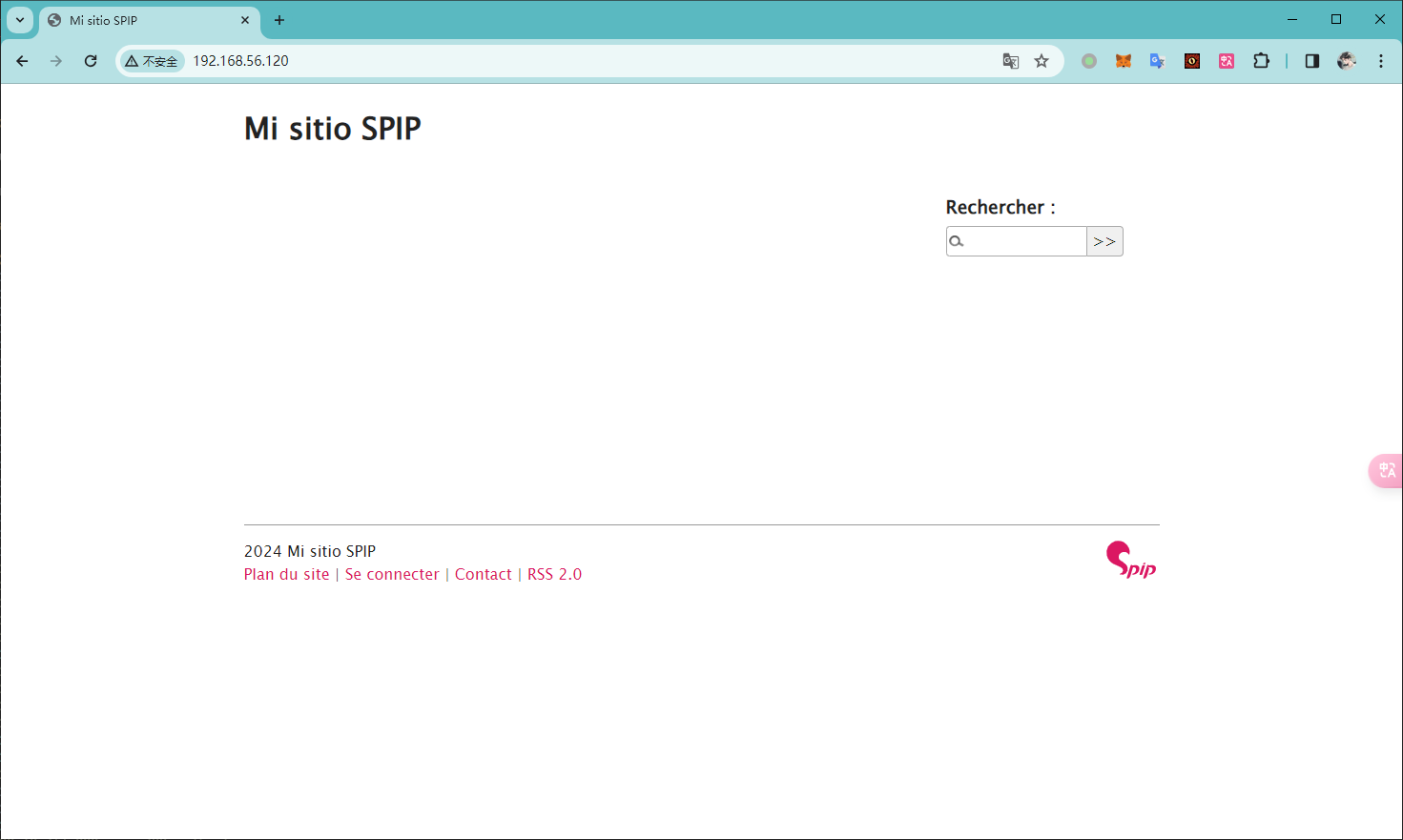
Task: Expand the tab search dropdown arrow
Action: [x=20, y=20]
